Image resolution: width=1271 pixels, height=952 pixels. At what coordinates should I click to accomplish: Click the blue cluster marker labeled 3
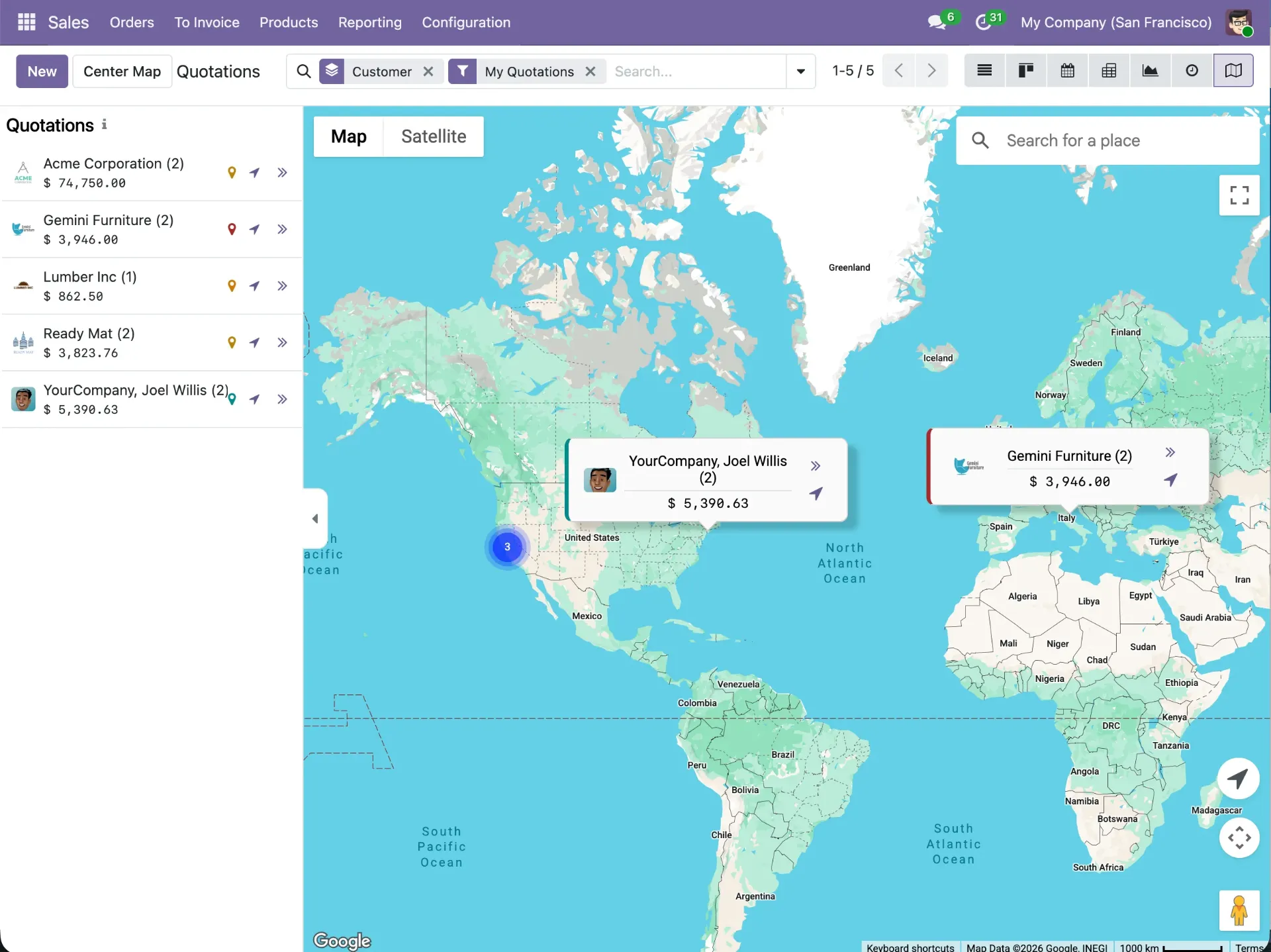tap(507, 547)
